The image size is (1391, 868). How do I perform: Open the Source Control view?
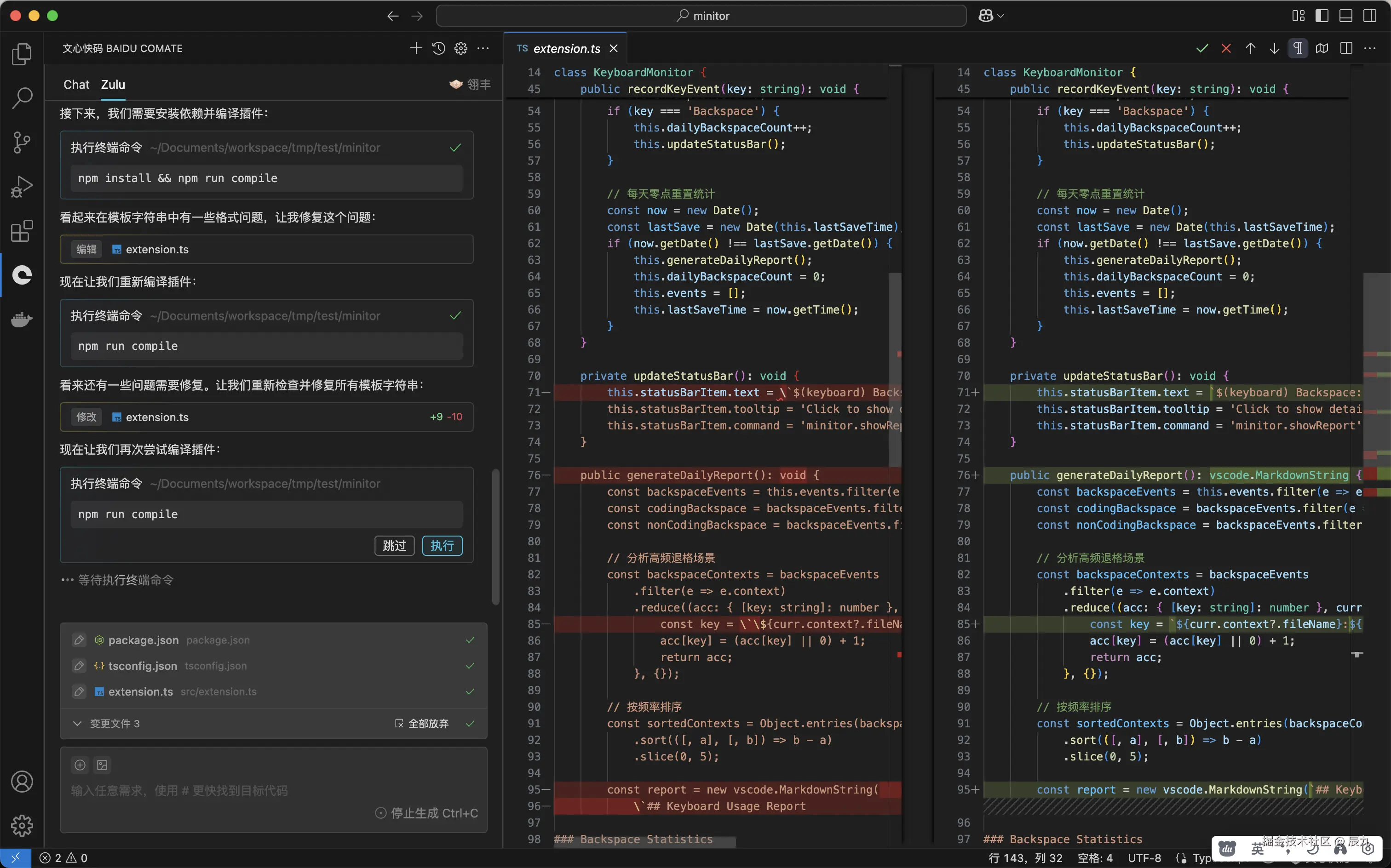[22, 142]
